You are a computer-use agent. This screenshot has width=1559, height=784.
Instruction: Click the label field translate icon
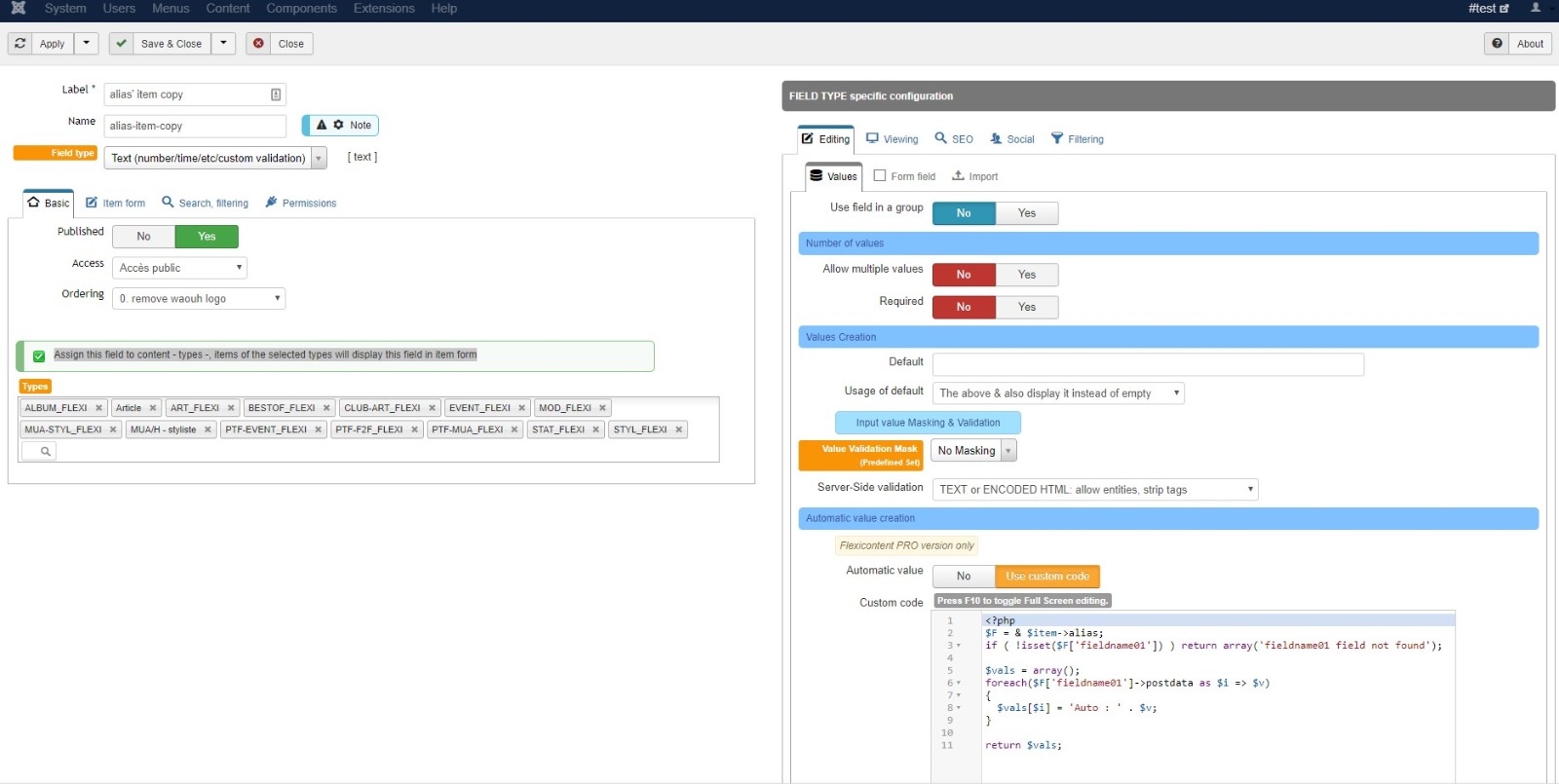[x=276, y=94]
